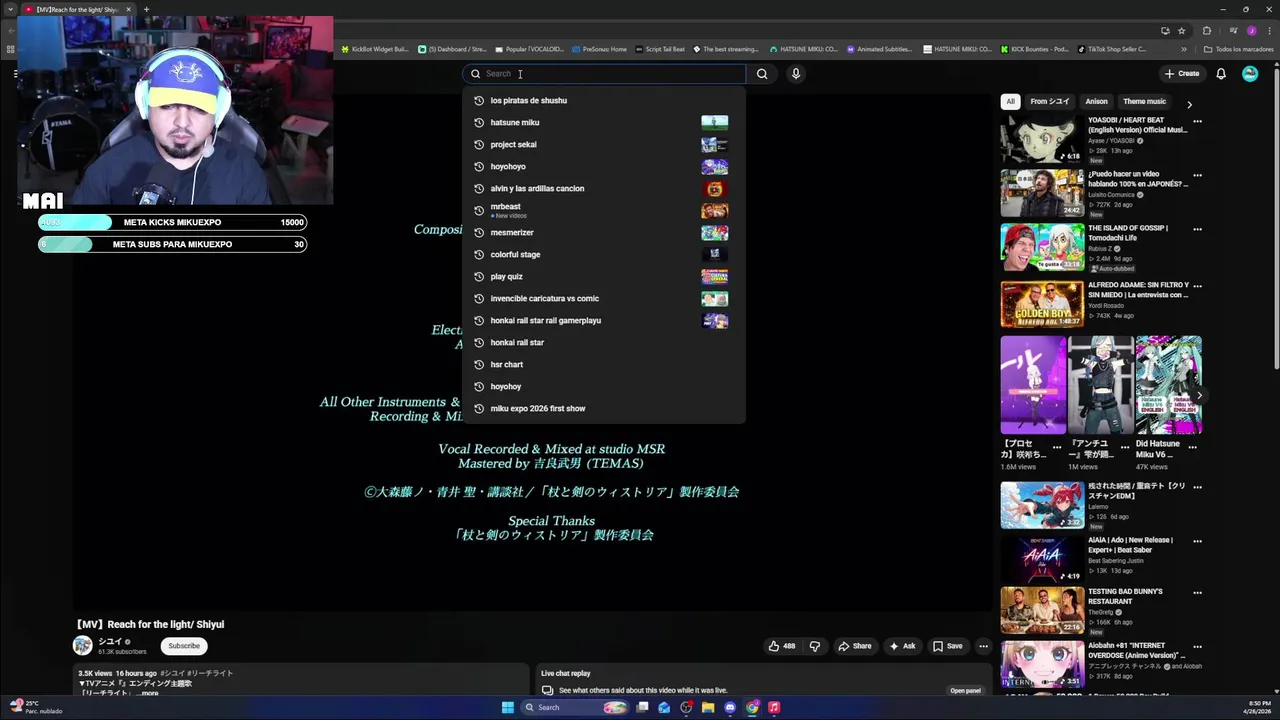1280x720 pixels.
Task: Show more filter chips with right arrow
Action: click(1189, 104)
